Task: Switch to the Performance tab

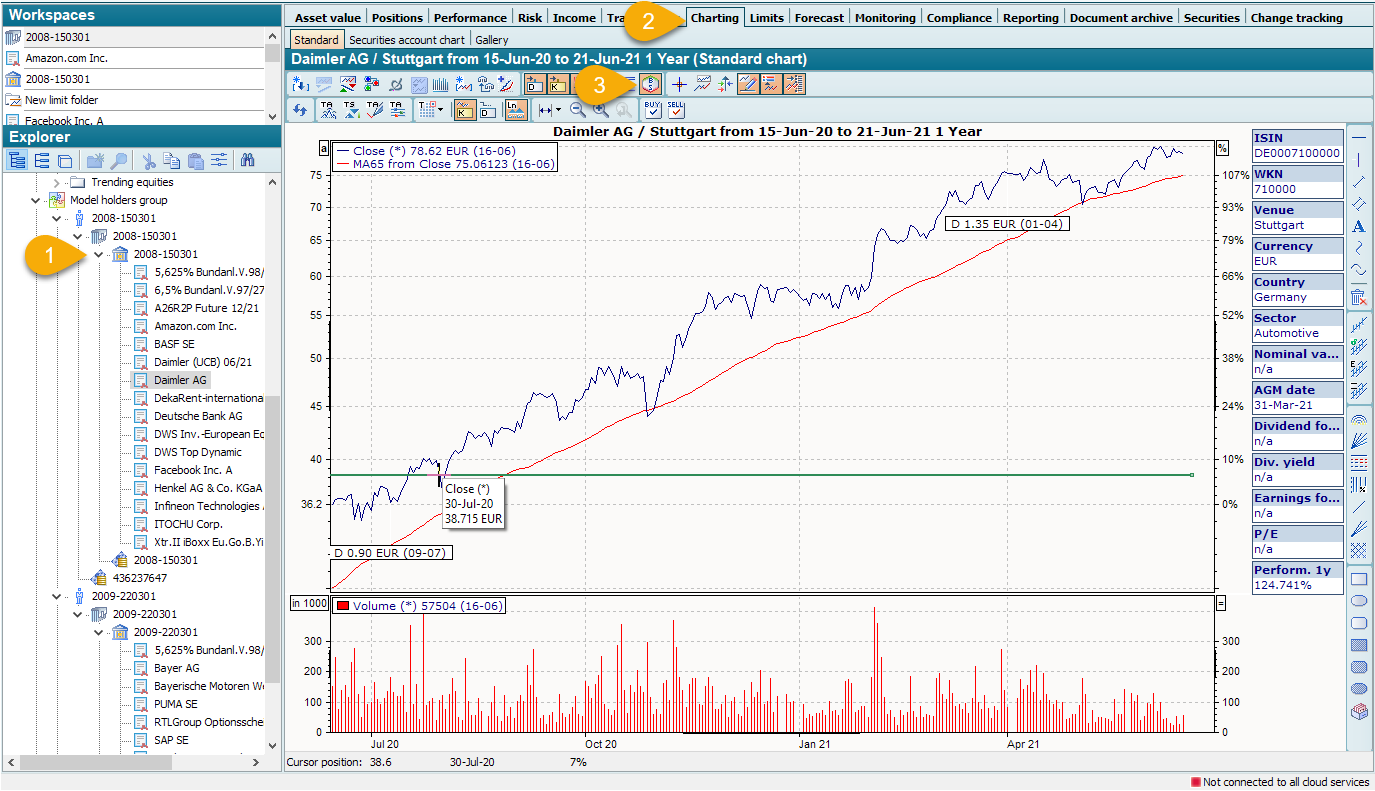Action: pos(470,17)
